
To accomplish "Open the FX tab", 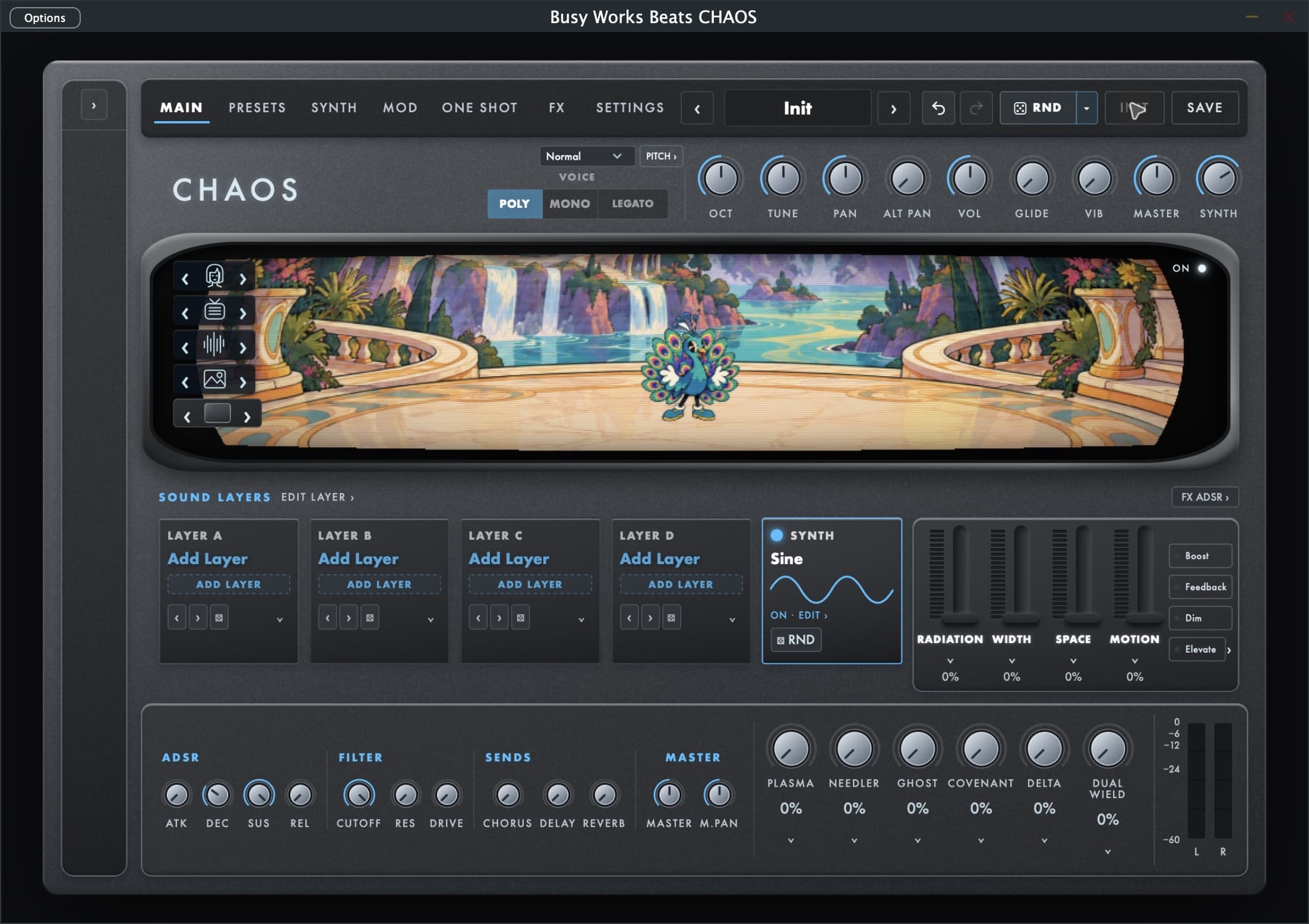I will pos(557,108).
